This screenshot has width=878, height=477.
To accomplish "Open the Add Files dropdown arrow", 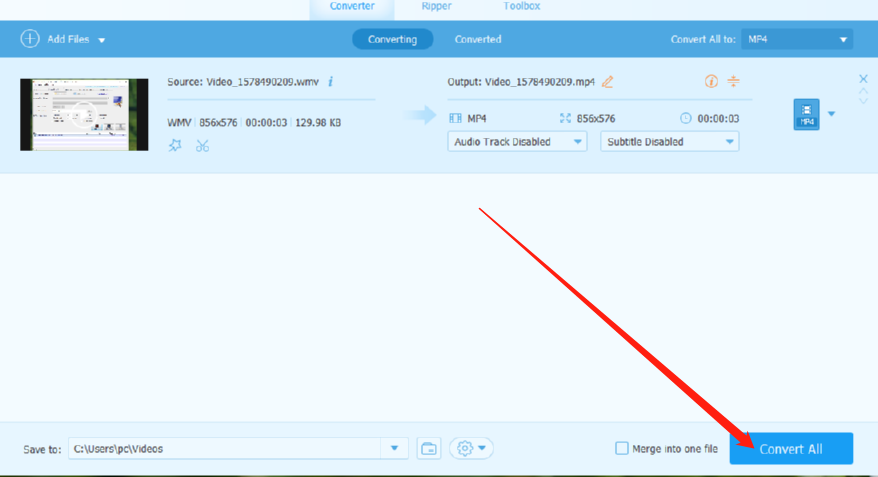I will click(x=101, y=40).
